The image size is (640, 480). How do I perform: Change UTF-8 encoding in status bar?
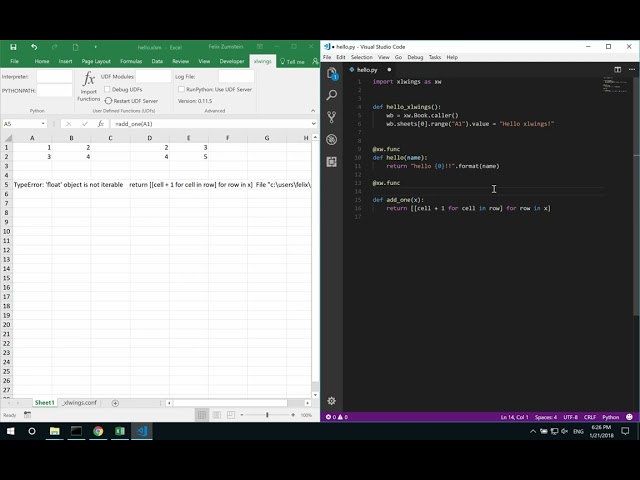tap(571, 417)
